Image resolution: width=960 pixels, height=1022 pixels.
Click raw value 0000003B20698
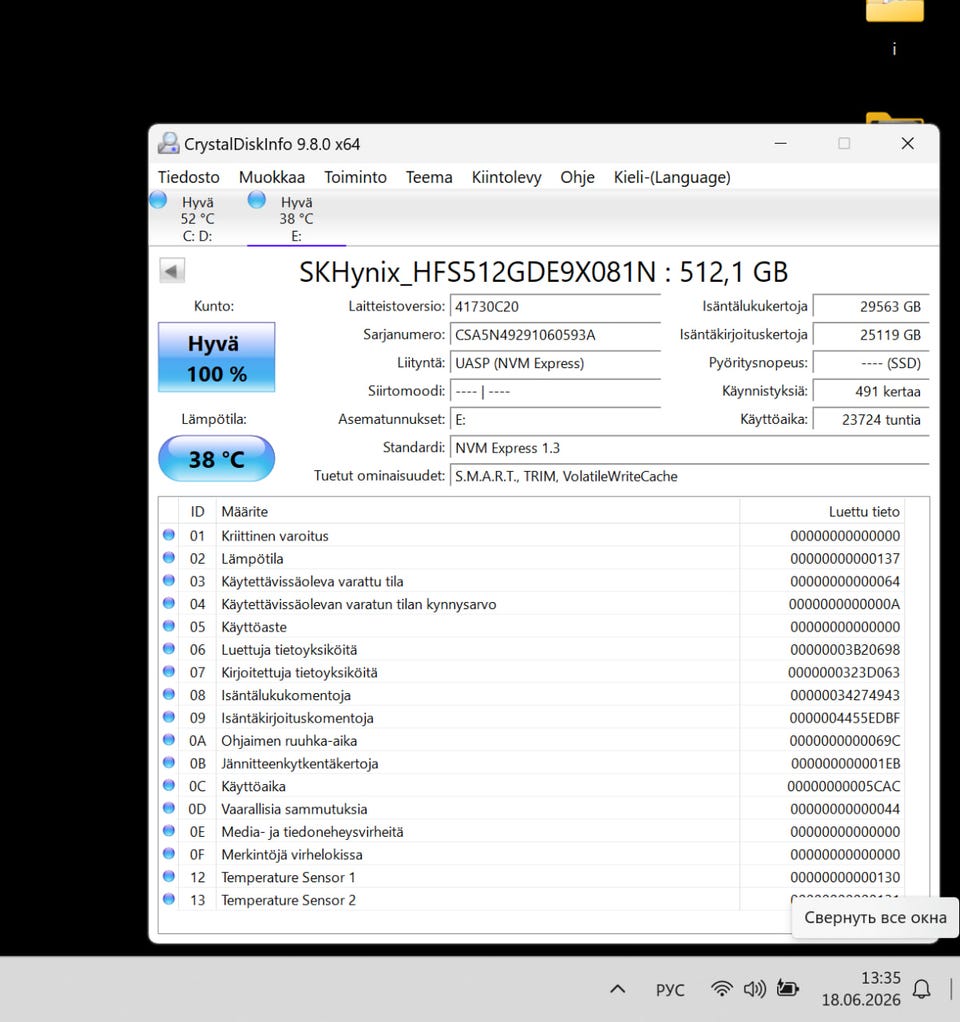[845, 650]
